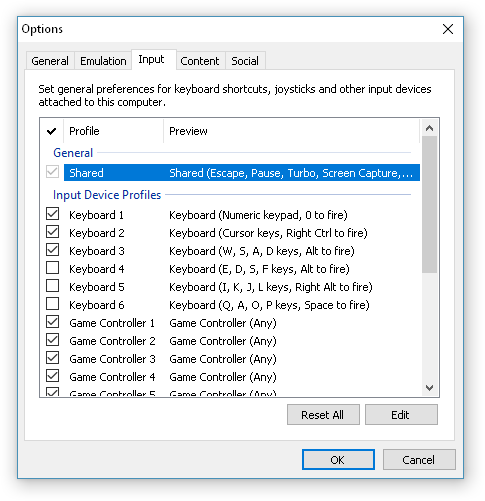Open the Emulation tab
Screen dimensions: 485x501
point(103,61)
